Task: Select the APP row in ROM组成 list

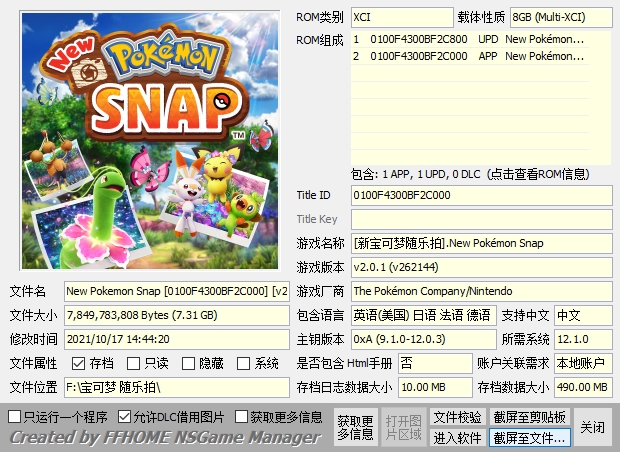Action: (x=480, y=57)
